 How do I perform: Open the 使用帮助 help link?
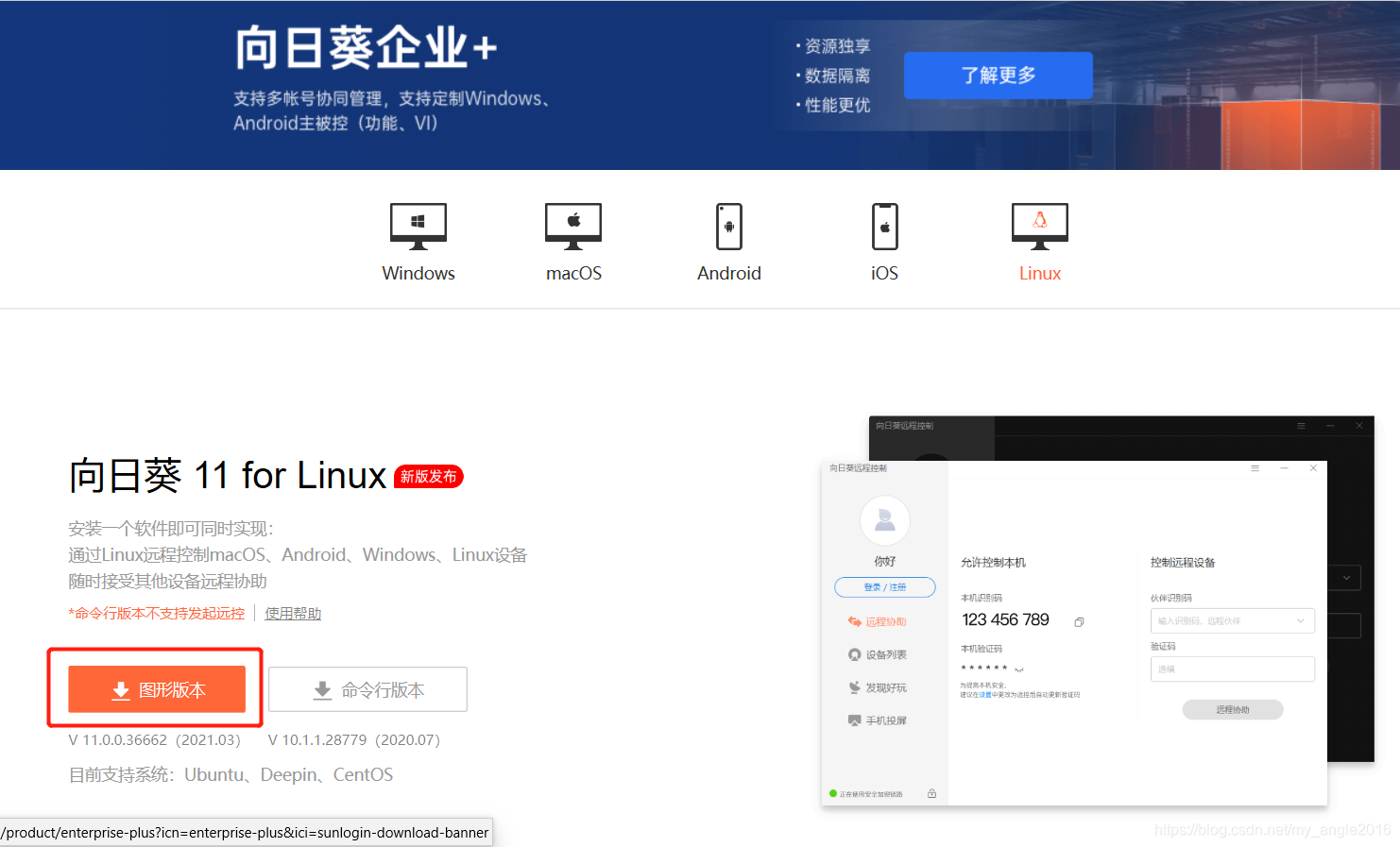pos(293,614)
